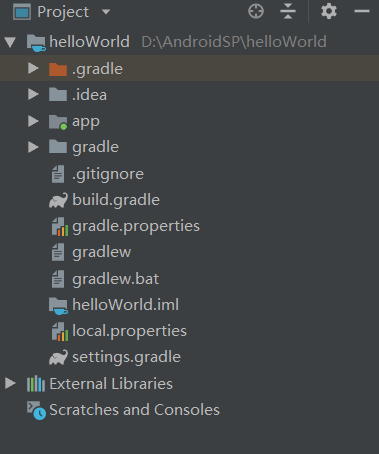Select Scratches and Consoles node
This screenshot has width=379, height=454.
coord(134,410)
